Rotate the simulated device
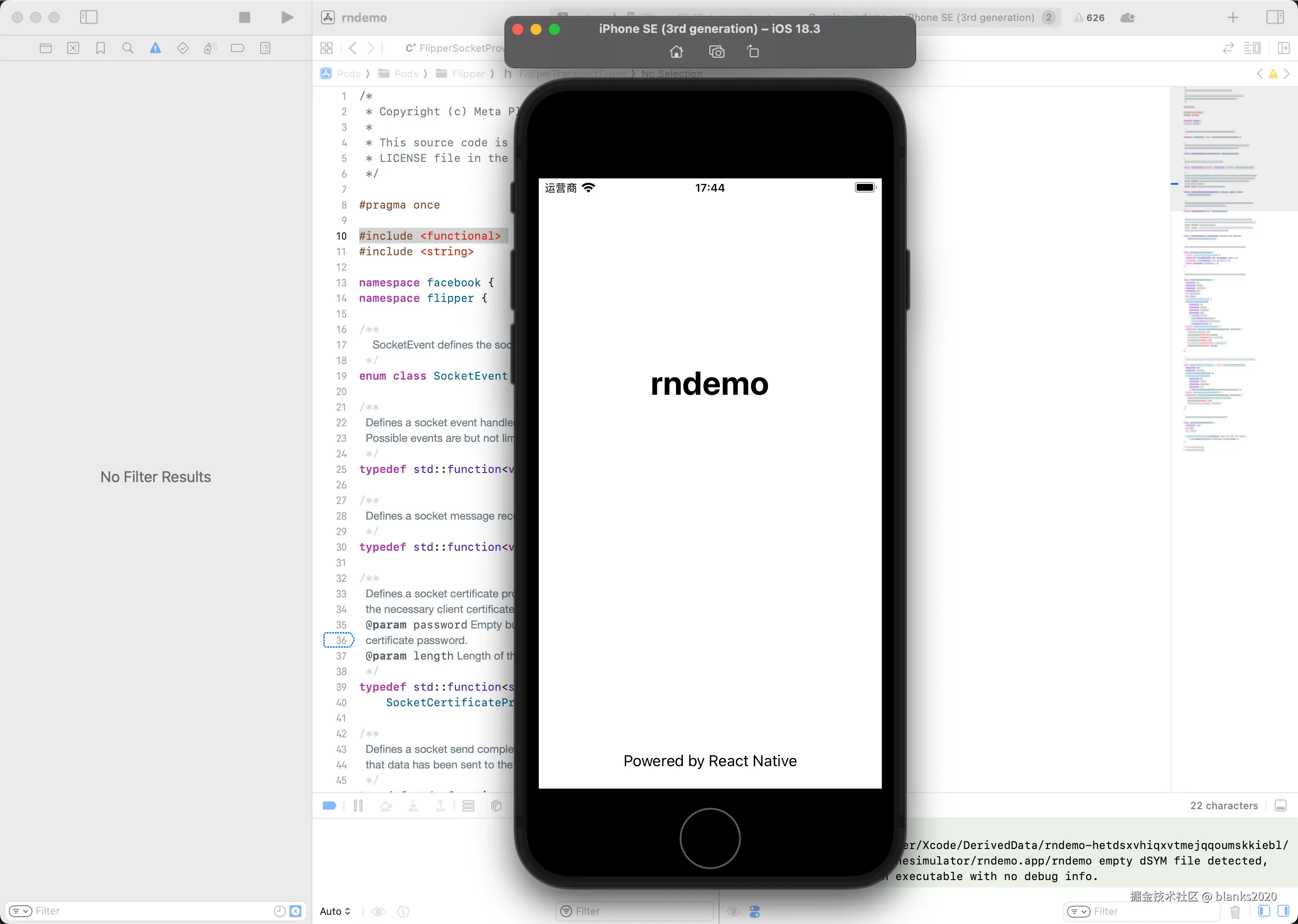Image resolution: width=1298 pixels, height=924 pixels. click(752, 52)
